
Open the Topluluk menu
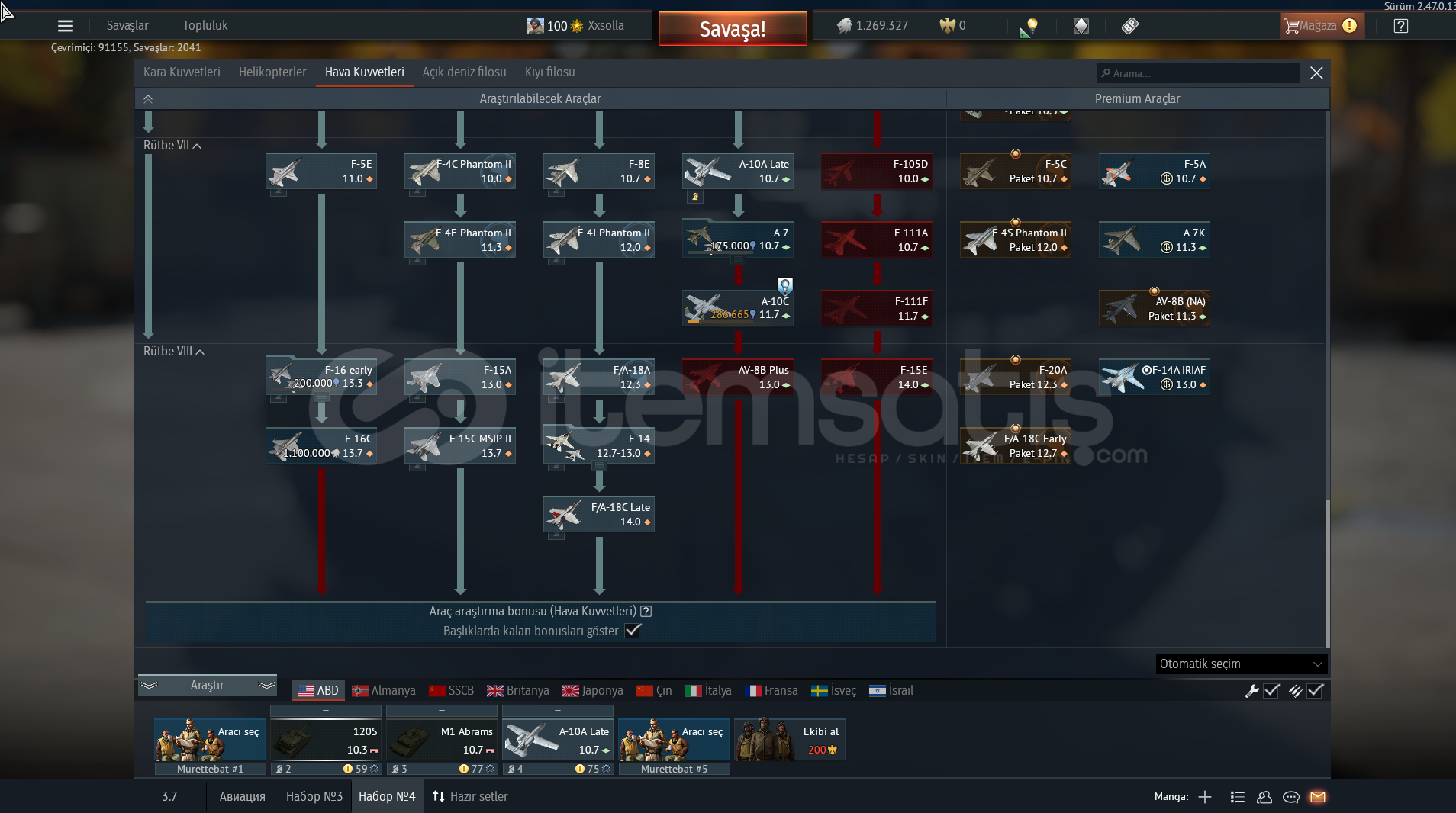(x=205, y=26)
